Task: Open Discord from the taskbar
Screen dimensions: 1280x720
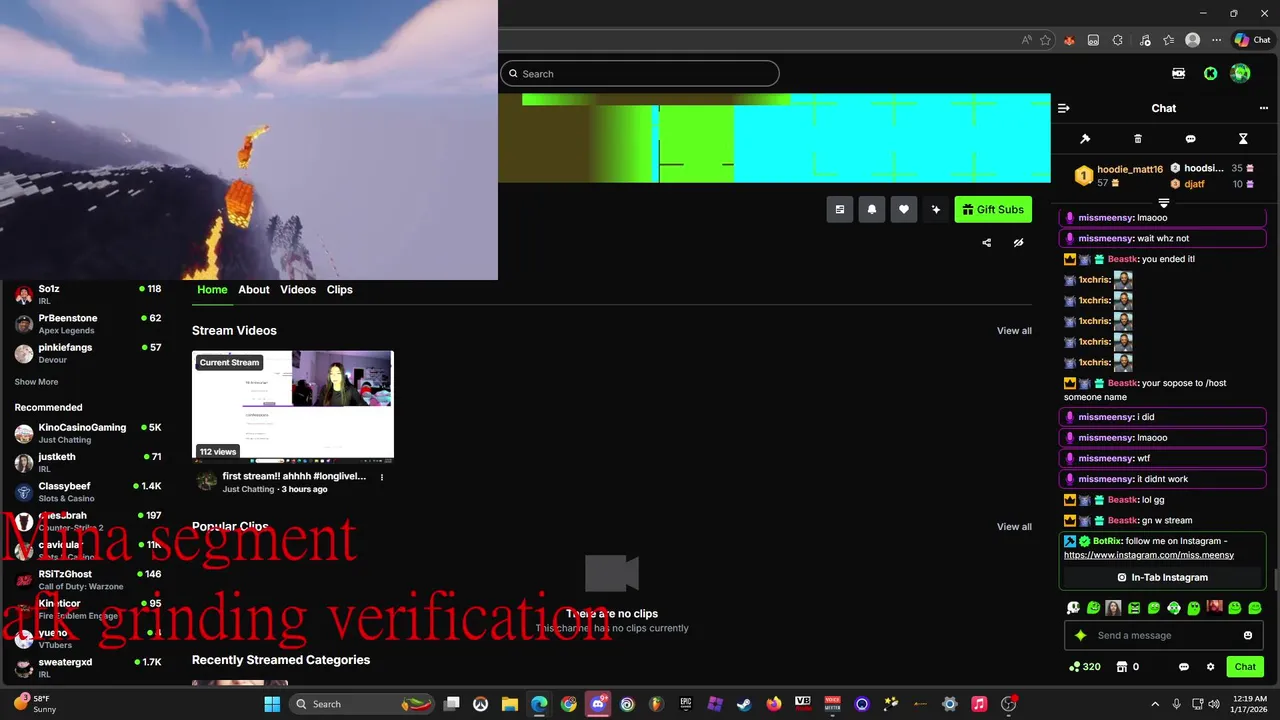Action: click(x=598, y=704)
